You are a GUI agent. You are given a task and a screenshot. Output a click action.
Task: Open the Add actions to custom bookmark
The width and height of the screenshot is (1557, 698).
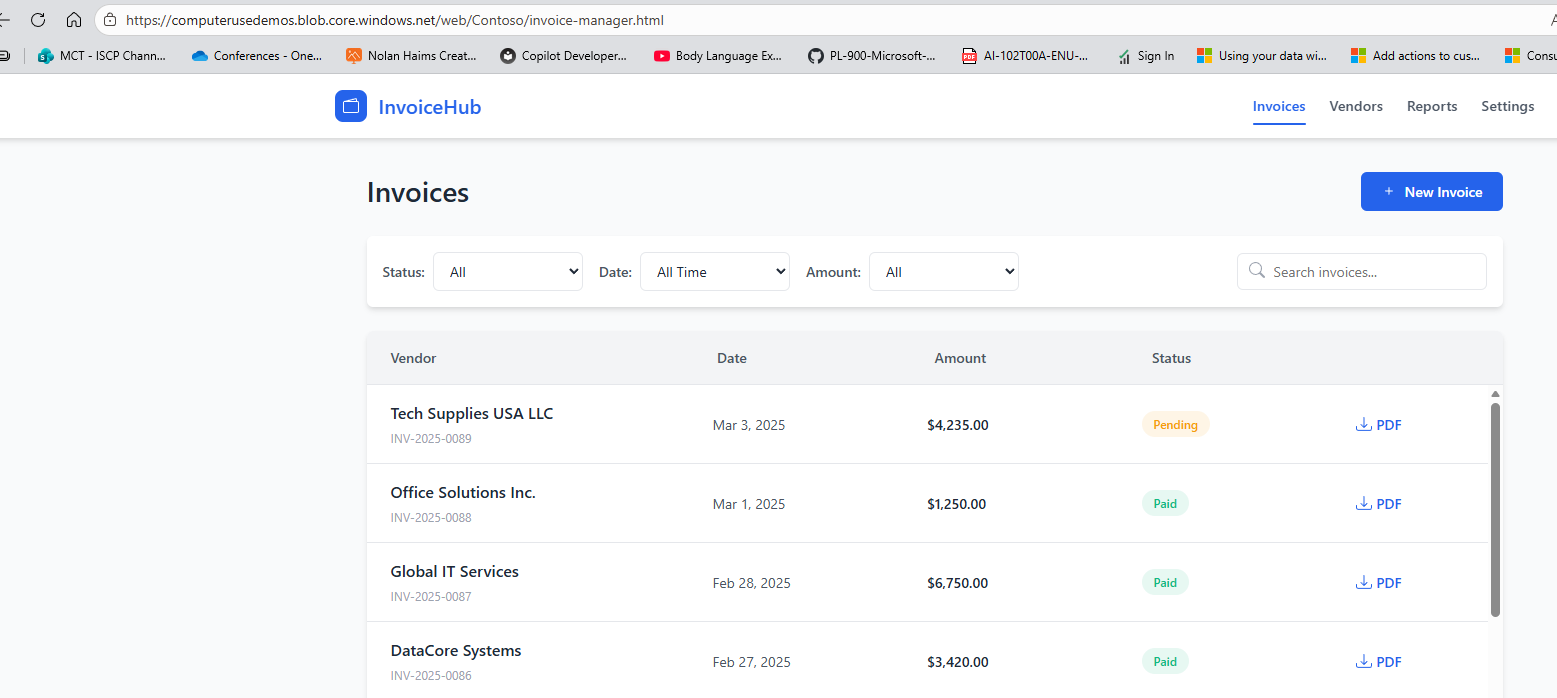tap(1415, 56)
